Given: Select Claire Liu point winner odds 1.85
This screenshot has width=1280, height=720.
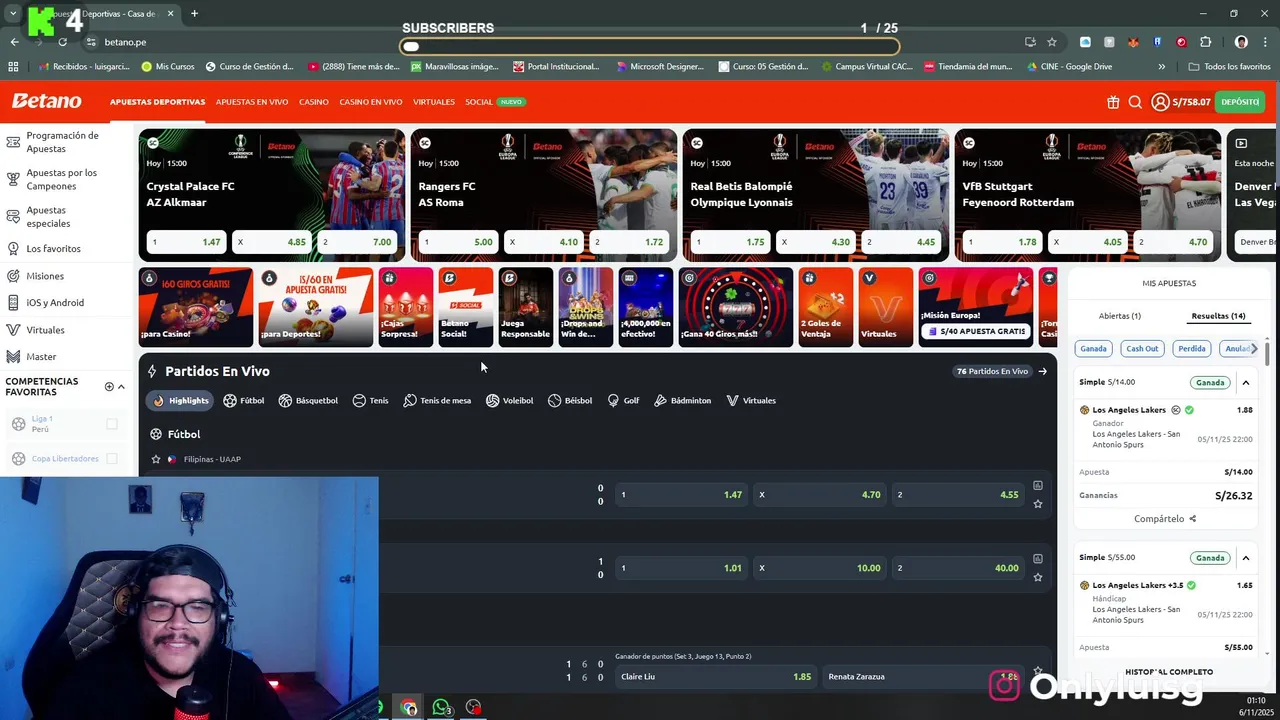Looking at the screenshot, I should (716, 677).
